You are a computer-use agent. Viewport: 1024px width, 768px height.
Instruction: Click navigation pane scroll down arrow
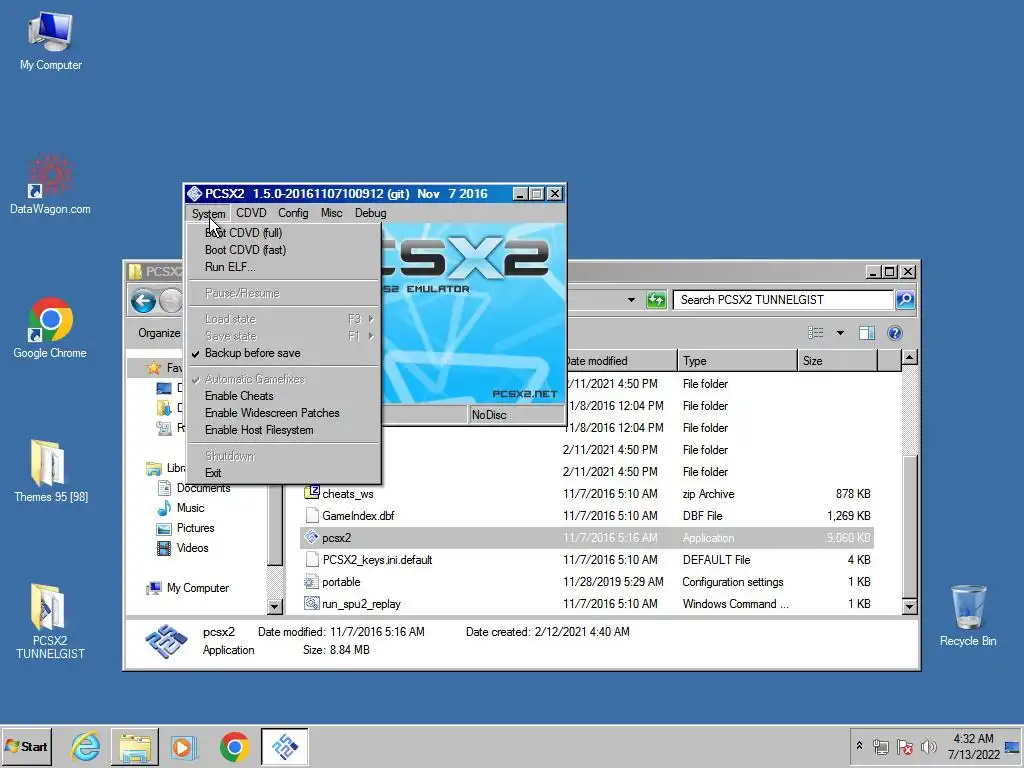(x=275, y=607)
